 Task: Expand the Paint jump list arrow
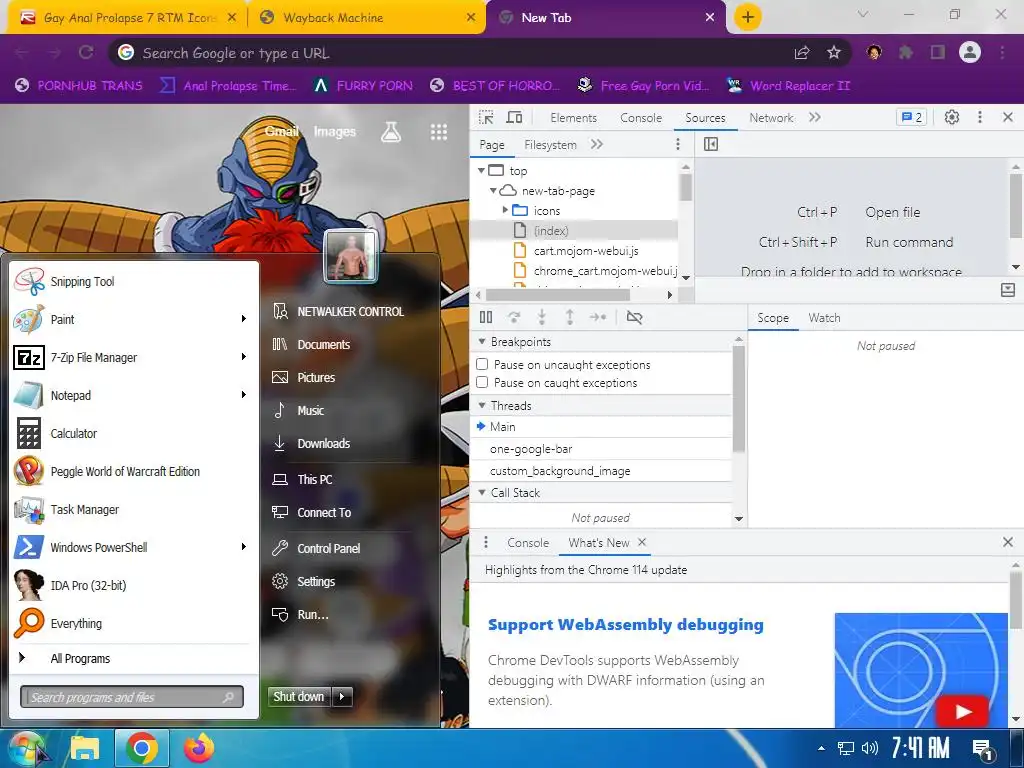pyautogui.click(x=244, y=319)
